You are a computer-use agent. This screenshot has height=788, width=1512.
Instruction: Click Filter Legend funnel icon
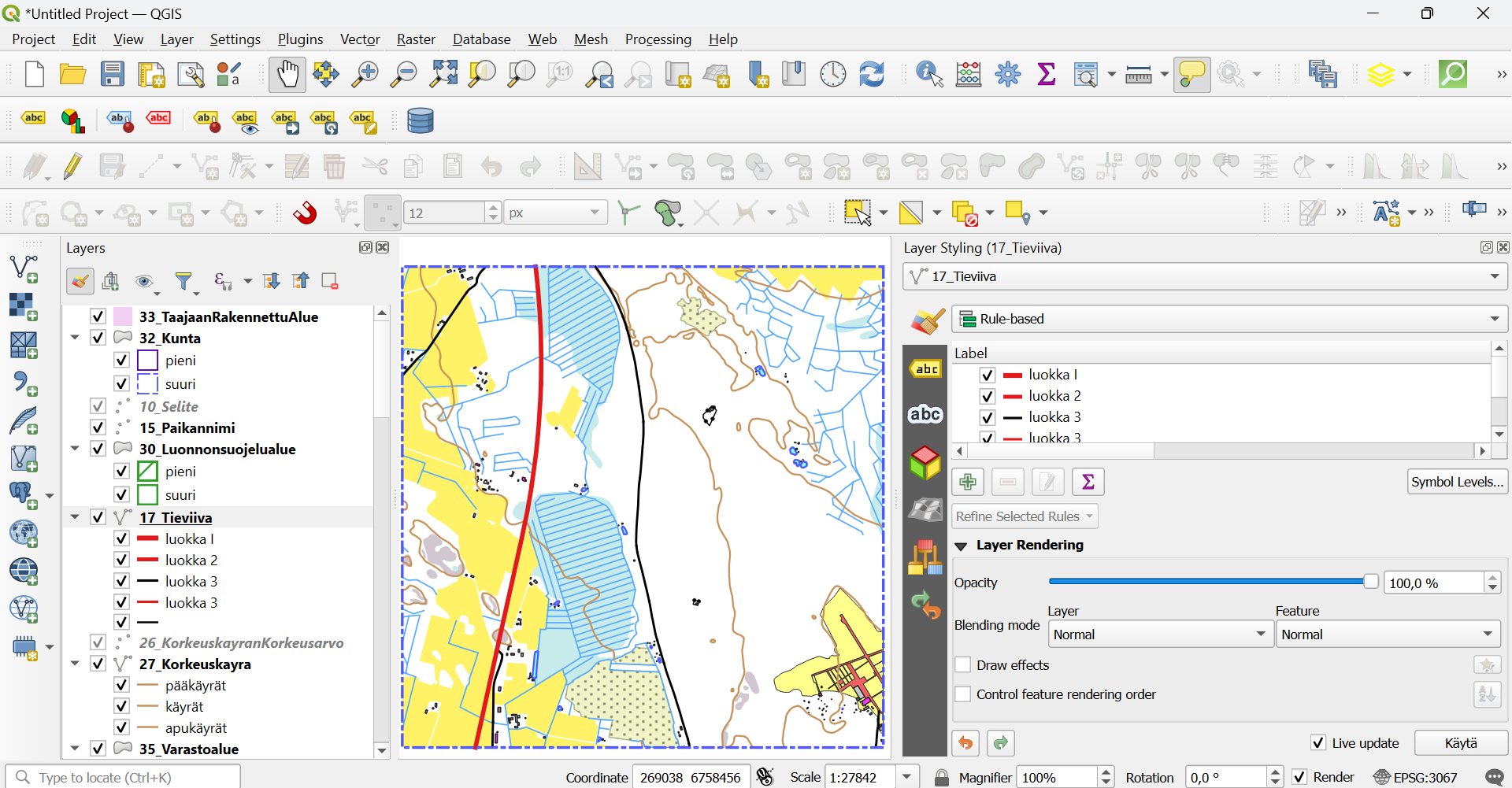click(x=184, y=282)
